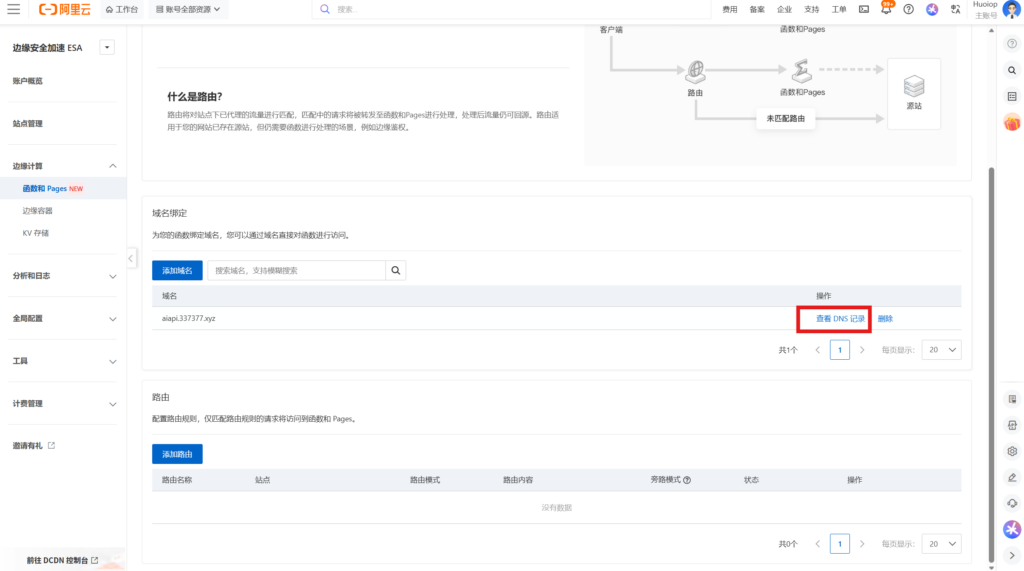This screenshot has height=571, width=1024.
Task: Click the settings gear in right sidebar
Action: click(x=1011, y=451)
